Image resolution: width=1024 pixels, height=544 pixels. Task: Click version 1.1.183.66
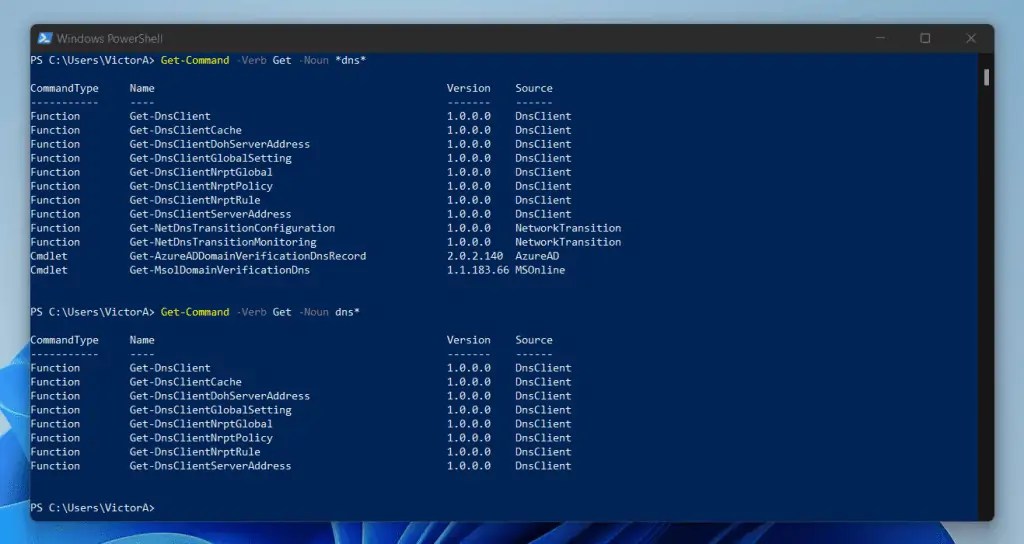pos(478,270)
